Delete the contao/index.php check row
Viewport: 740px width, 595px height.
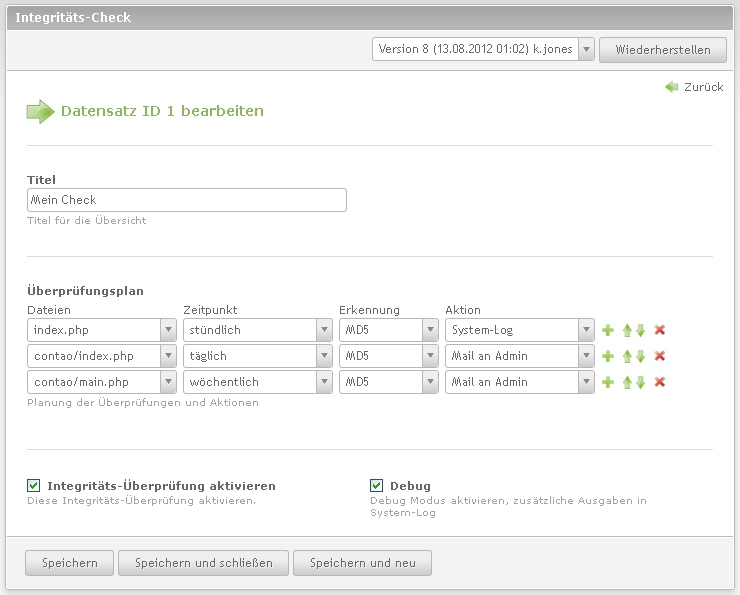[660, 356]
